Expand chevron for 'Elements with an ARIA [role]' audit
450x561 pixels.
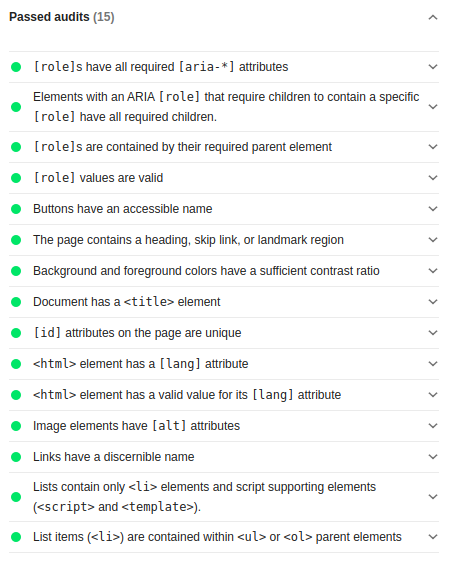click(x=433, y=107)
